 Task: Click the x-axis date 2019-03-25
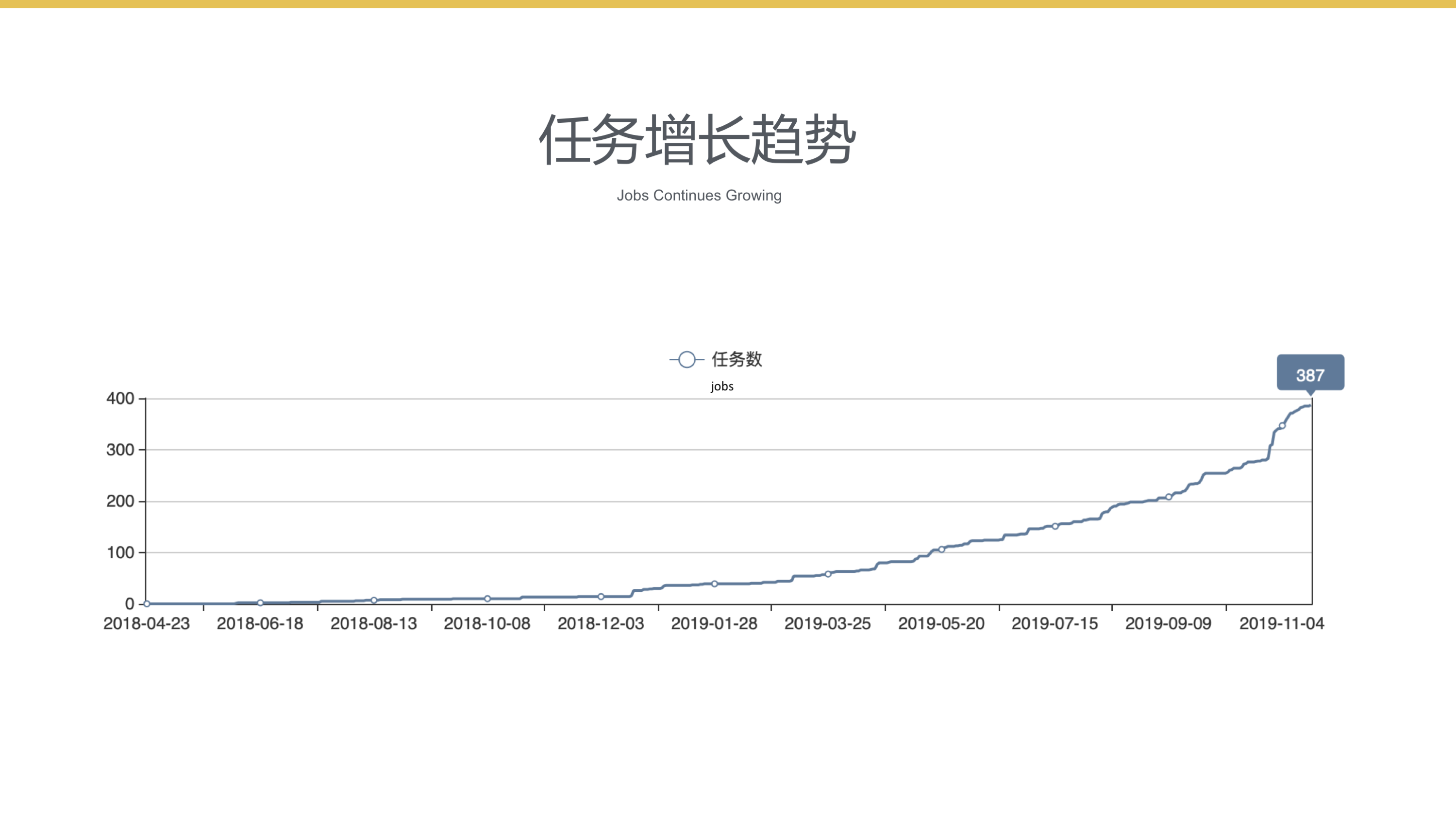pyautogui.click(x=827, y=624)
